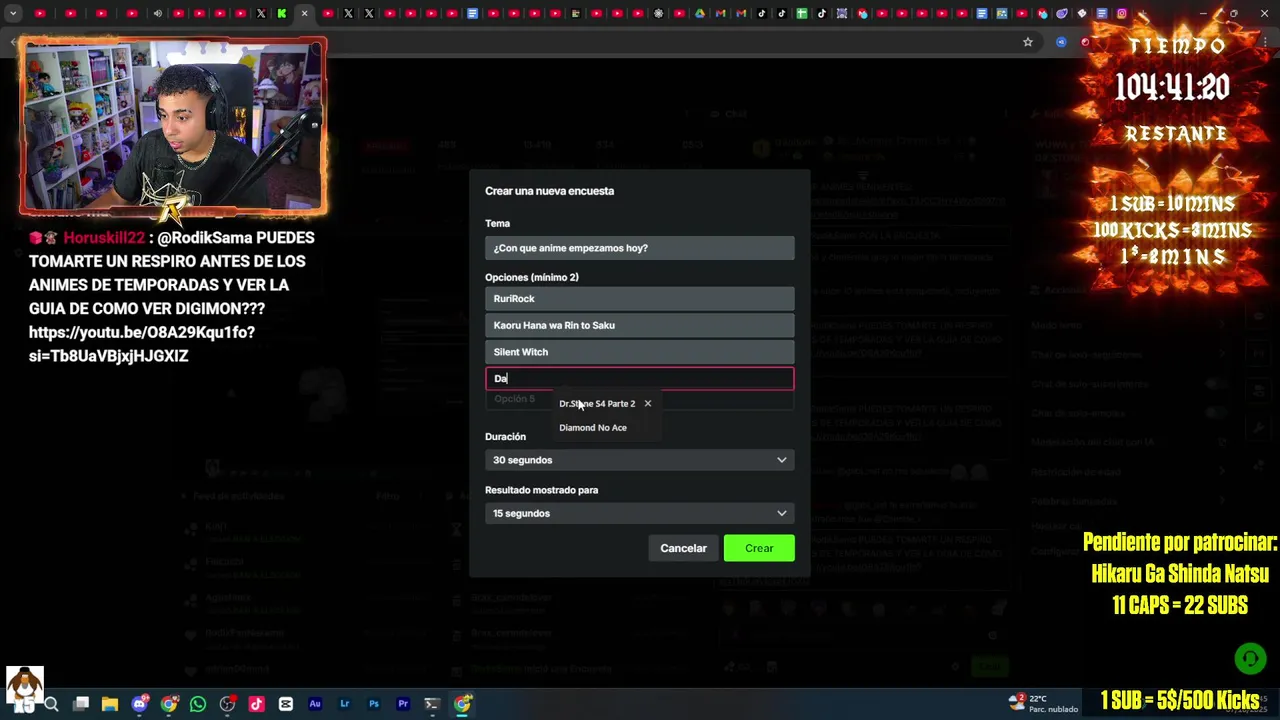Image resolution: width=1280 pixels, height=720 pixels.
Task: Switch to the Google Drive tab
Action: pos(700,13)
